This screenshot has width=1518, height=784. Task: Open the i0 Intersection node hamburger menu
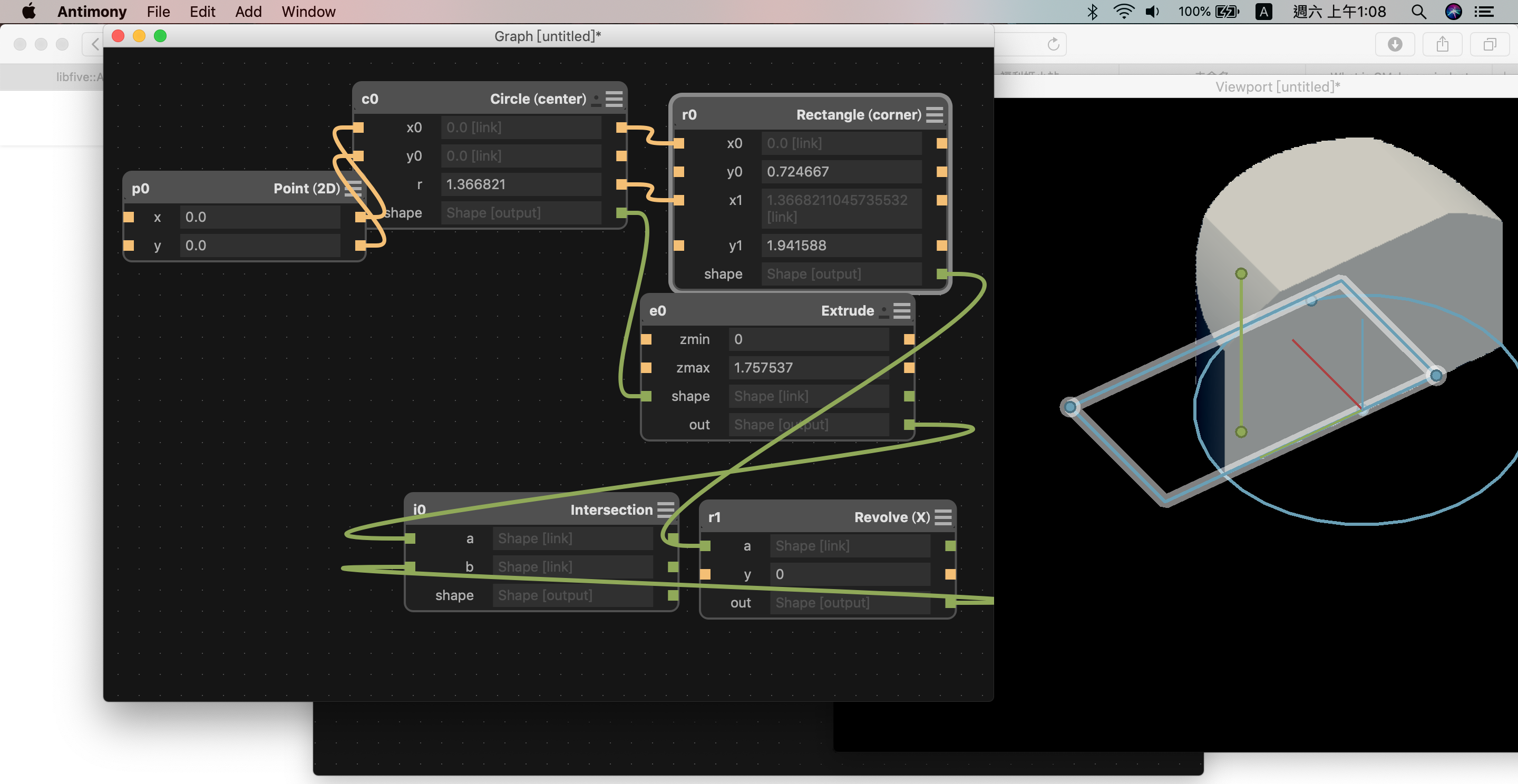665,509
